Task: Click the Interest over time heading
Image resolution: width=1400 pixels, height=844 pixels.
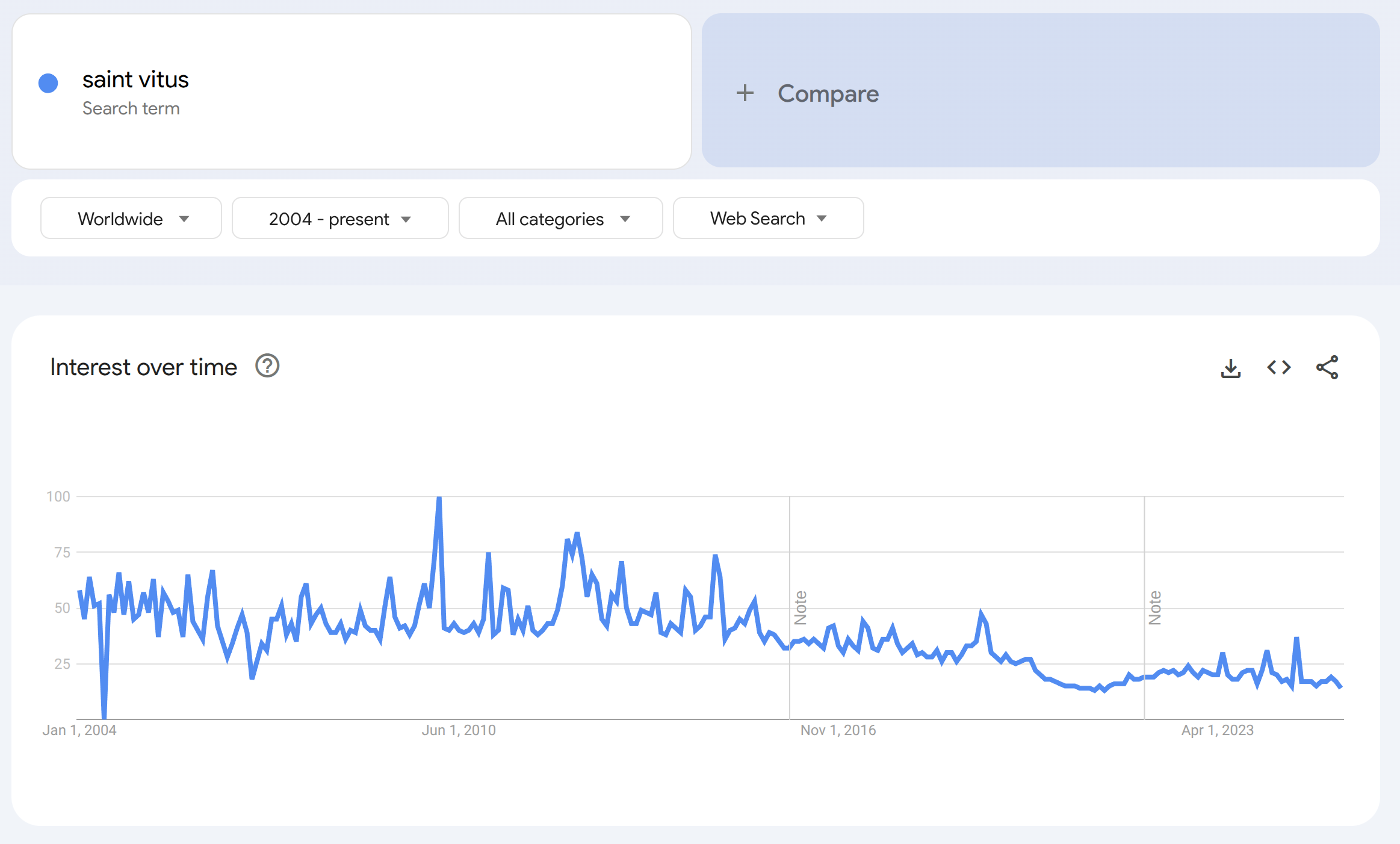Action: tap(144, 367)
